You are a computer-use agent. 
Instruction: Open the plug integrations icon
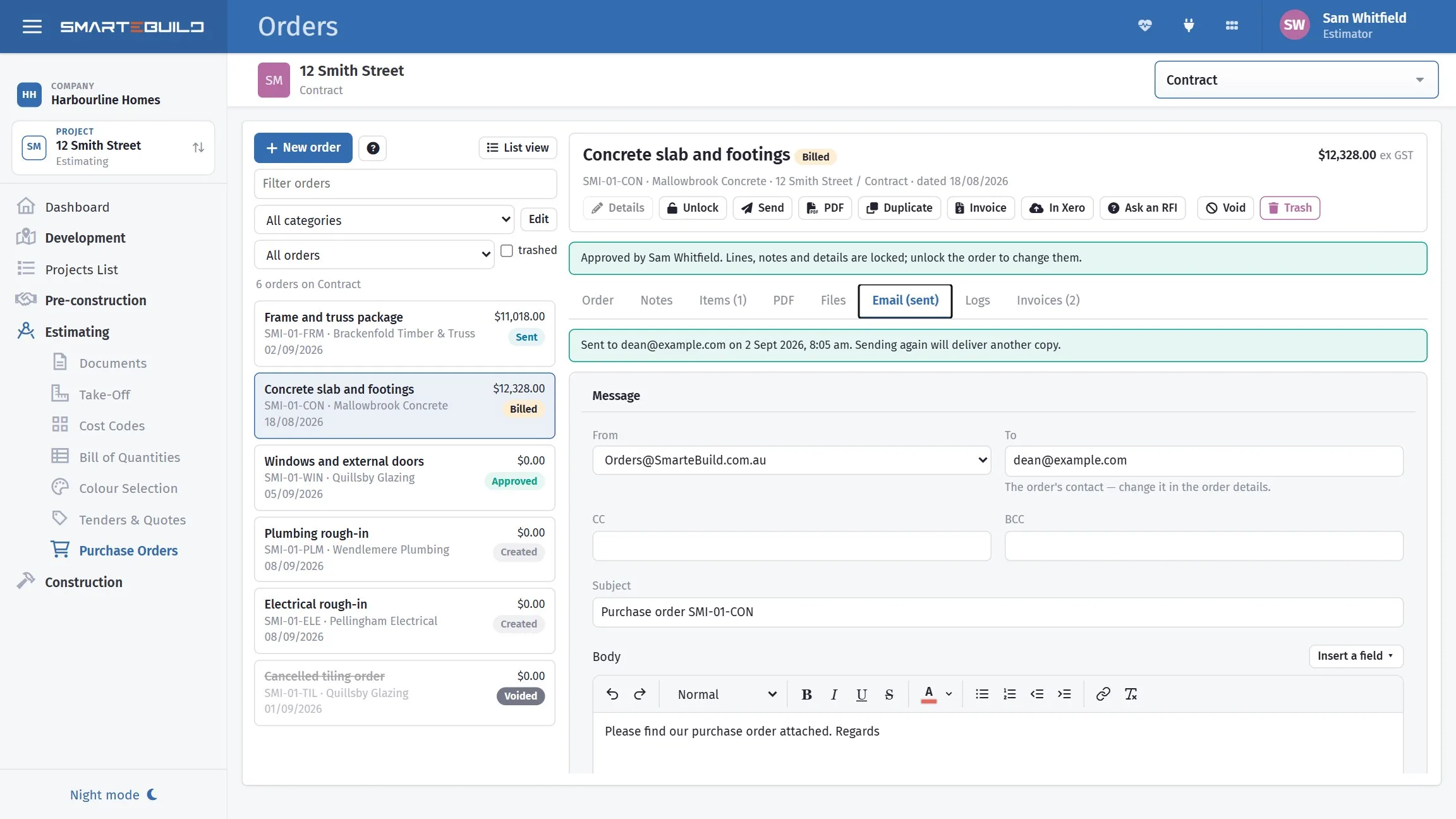[x=1188, y=26]
